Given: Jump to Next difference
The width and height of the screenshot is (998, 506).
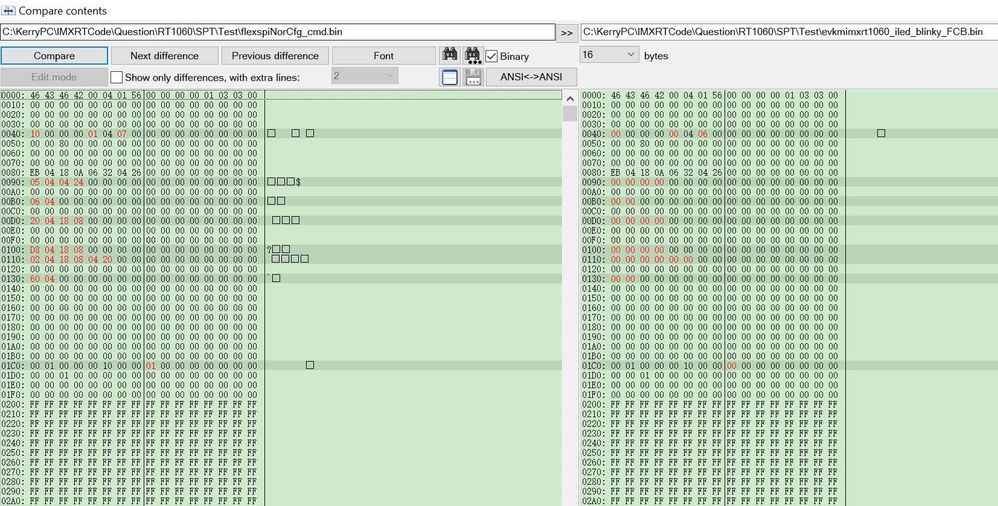Looking at the screenshot, I should (164, 55).
